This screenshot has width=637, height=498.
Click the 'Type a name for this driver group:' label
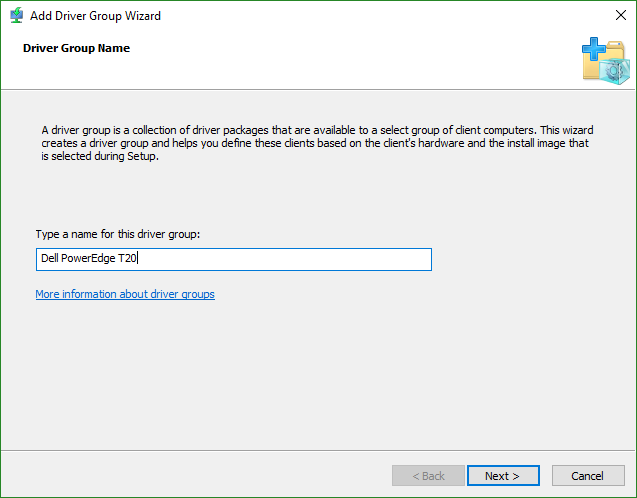[118, 234]
